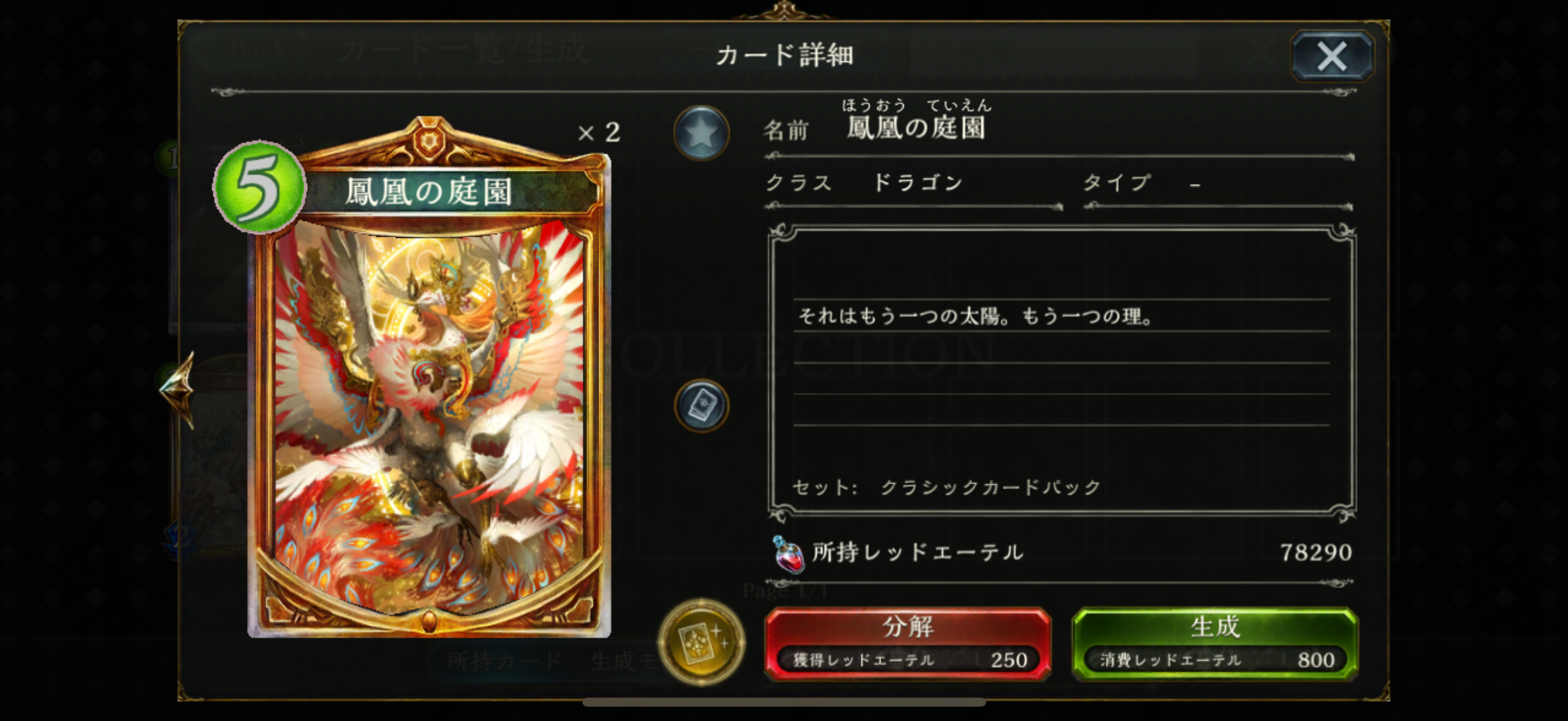Close the card details dialog
The image size is (1568, 721).
(x=1332, y=56)
